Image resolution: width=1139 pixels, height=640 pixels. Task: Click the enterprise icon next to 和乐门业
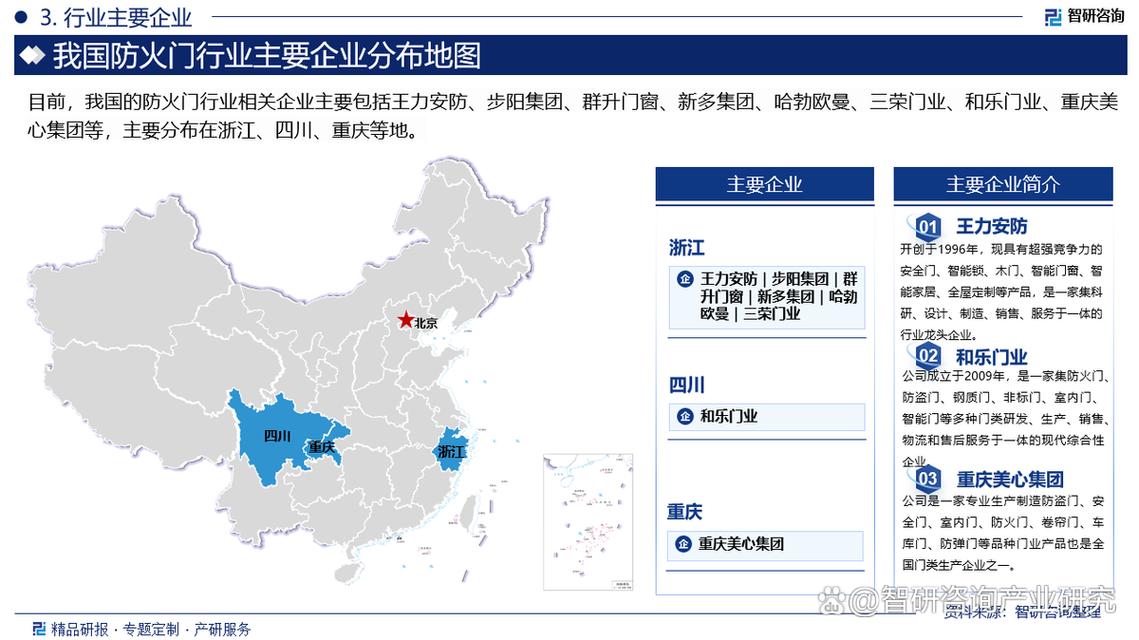click(686, 417)
